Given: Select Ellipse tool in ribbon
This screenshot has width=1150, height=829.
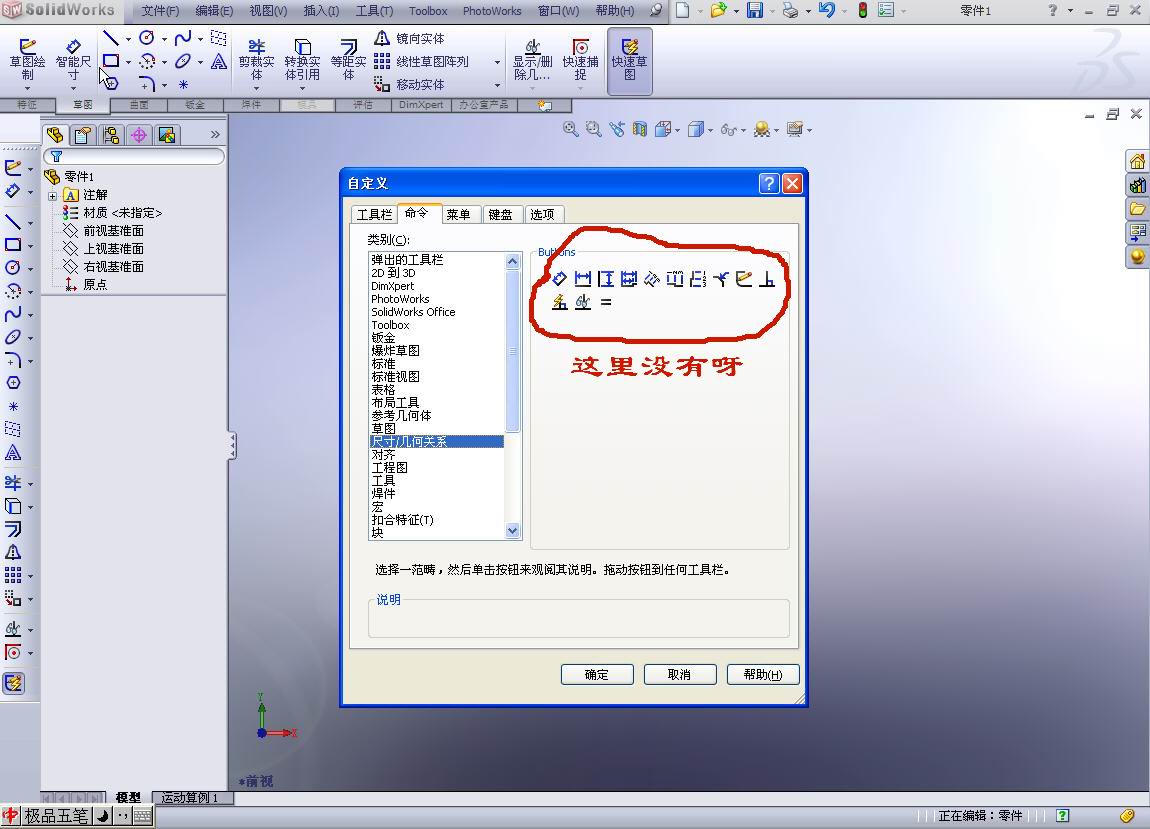Looking at the screenshot, I should [x=183, y=61].
